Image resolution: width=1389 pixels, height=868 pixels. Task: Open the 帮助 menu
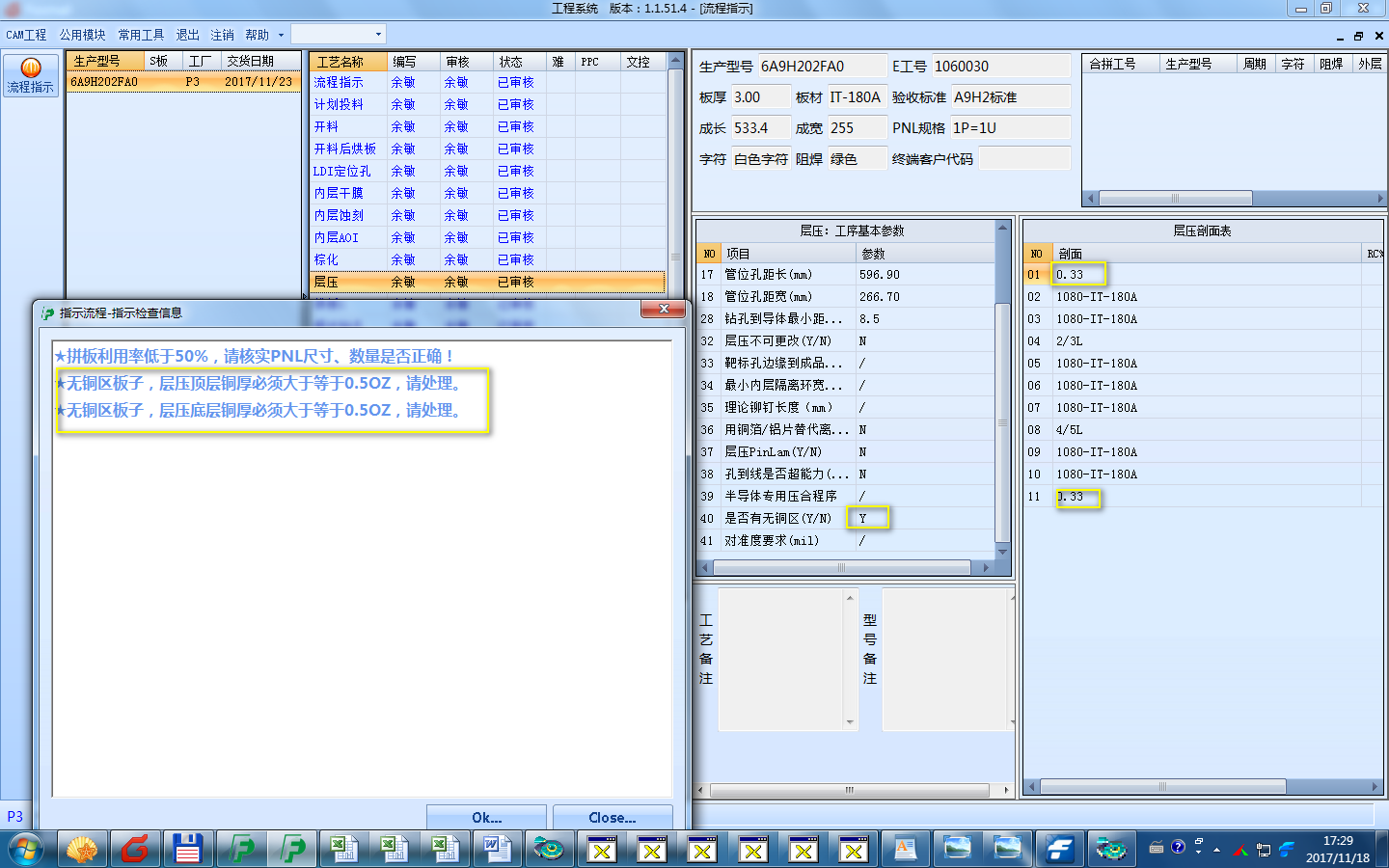point(257,35)
